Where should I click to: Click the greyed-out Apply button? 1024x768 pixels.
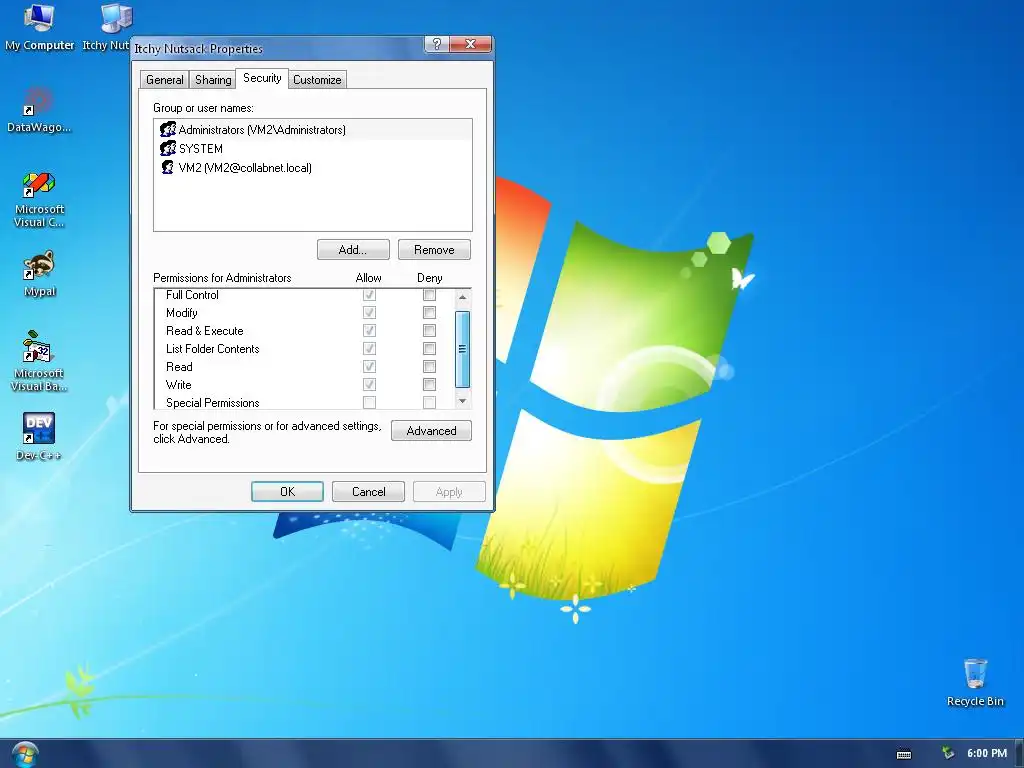tap(449, 492)
